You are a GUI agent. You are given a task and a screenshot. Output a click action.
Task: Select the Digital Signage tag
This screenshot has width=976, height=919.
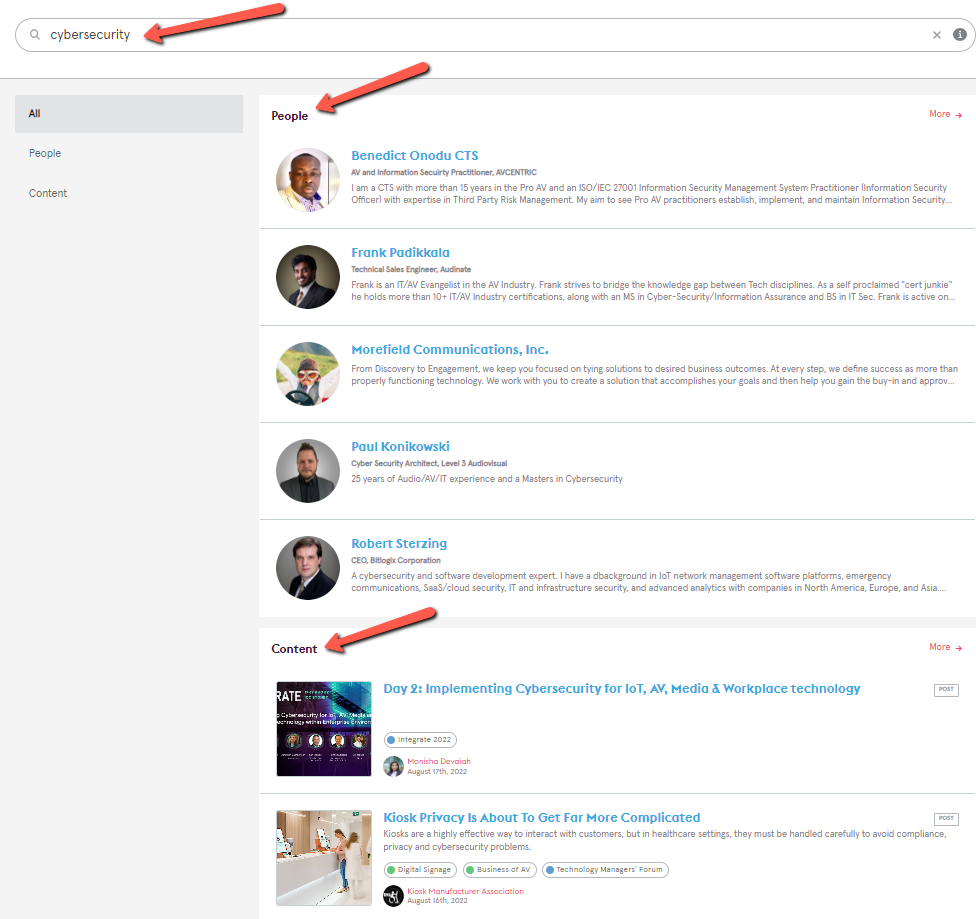420,870
